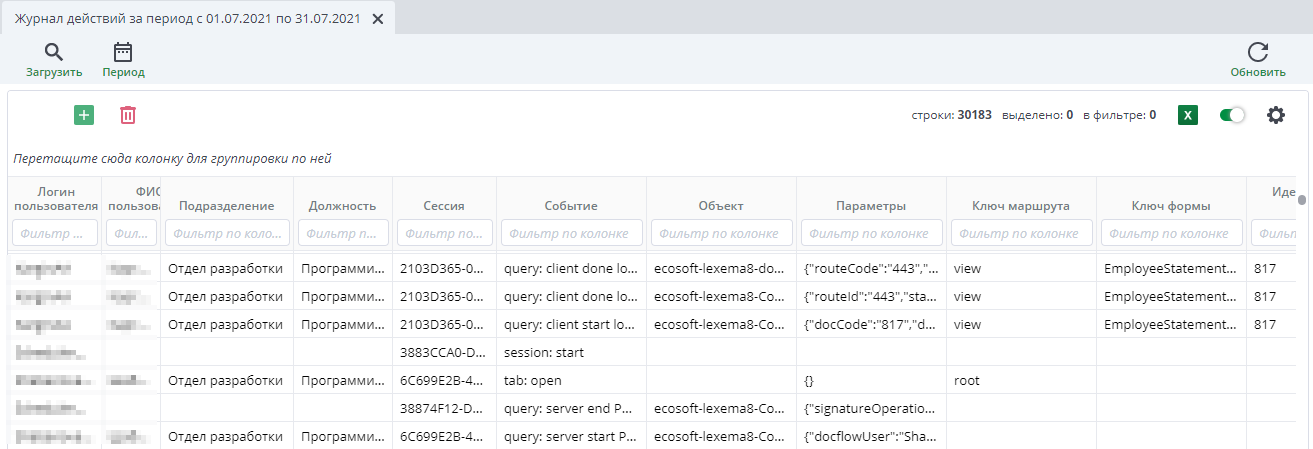Add a new row with green plus
The height and width of the screenshot is (449, 1313).
84,115
